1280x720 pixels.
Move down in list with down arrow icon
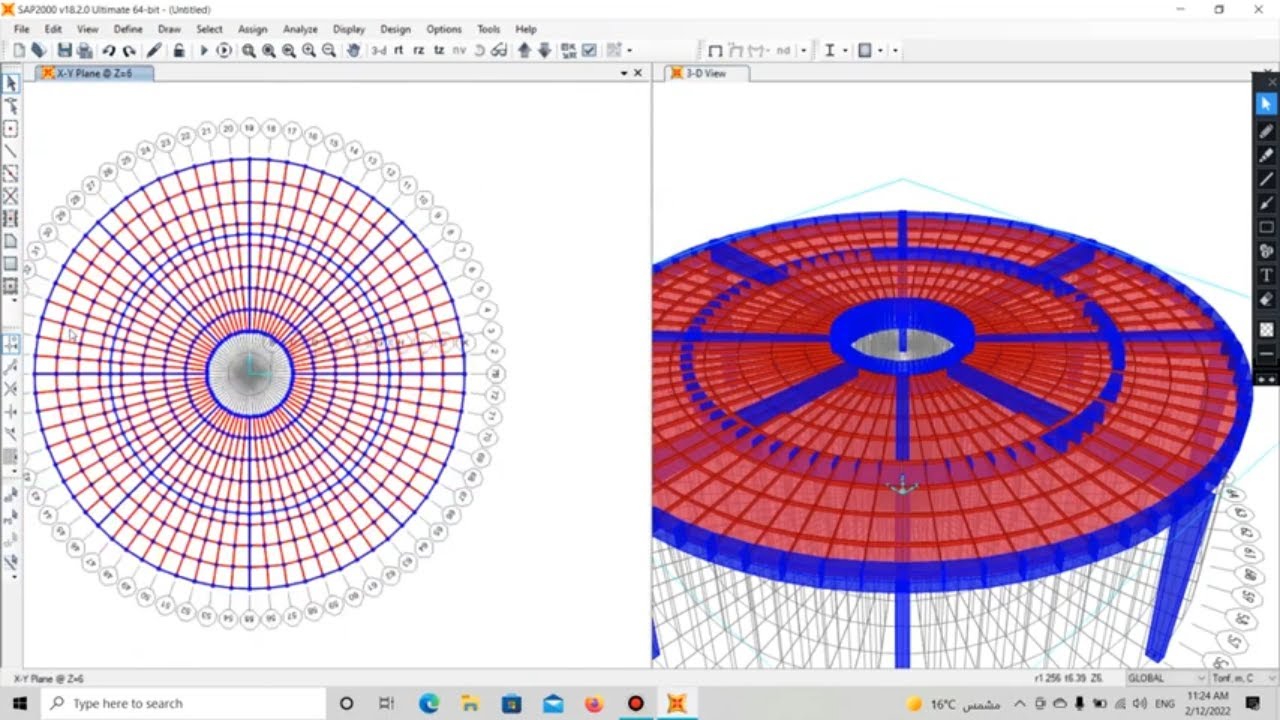544,50
